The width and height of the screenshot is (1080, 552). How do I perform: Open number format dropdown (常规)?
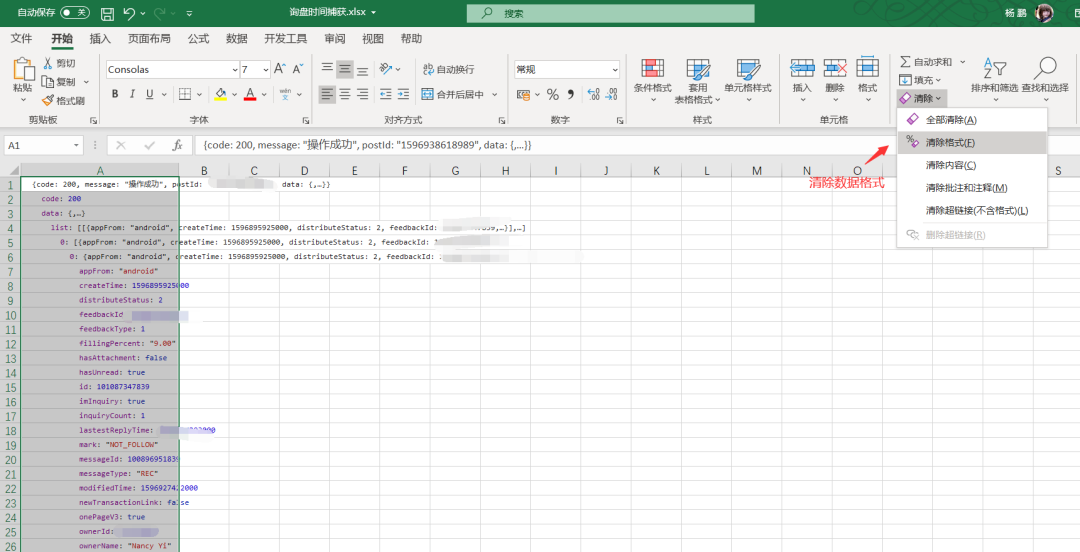click(x=614, y=70)
